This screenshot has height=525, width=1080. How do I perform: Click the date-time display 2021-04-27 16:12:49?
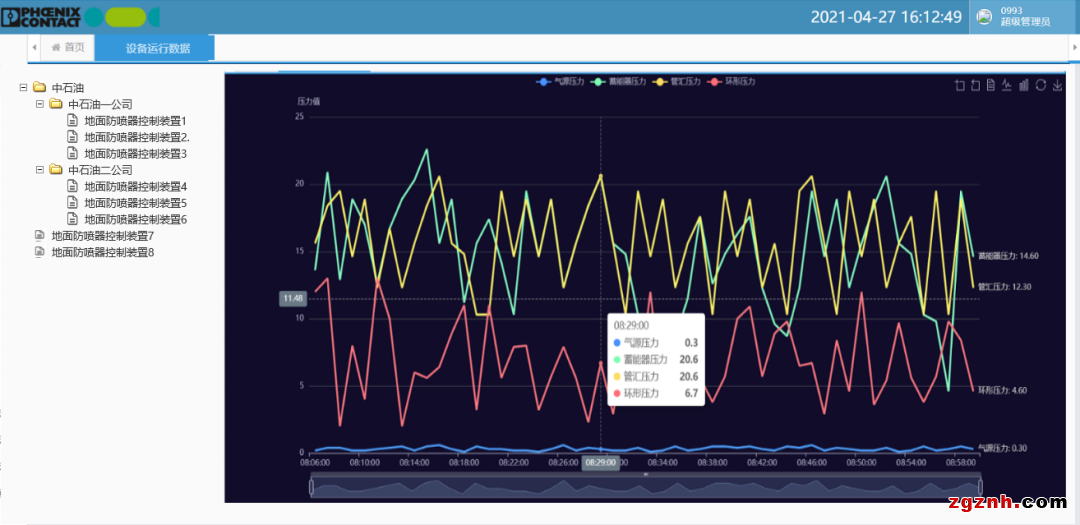tap(886, 17)
